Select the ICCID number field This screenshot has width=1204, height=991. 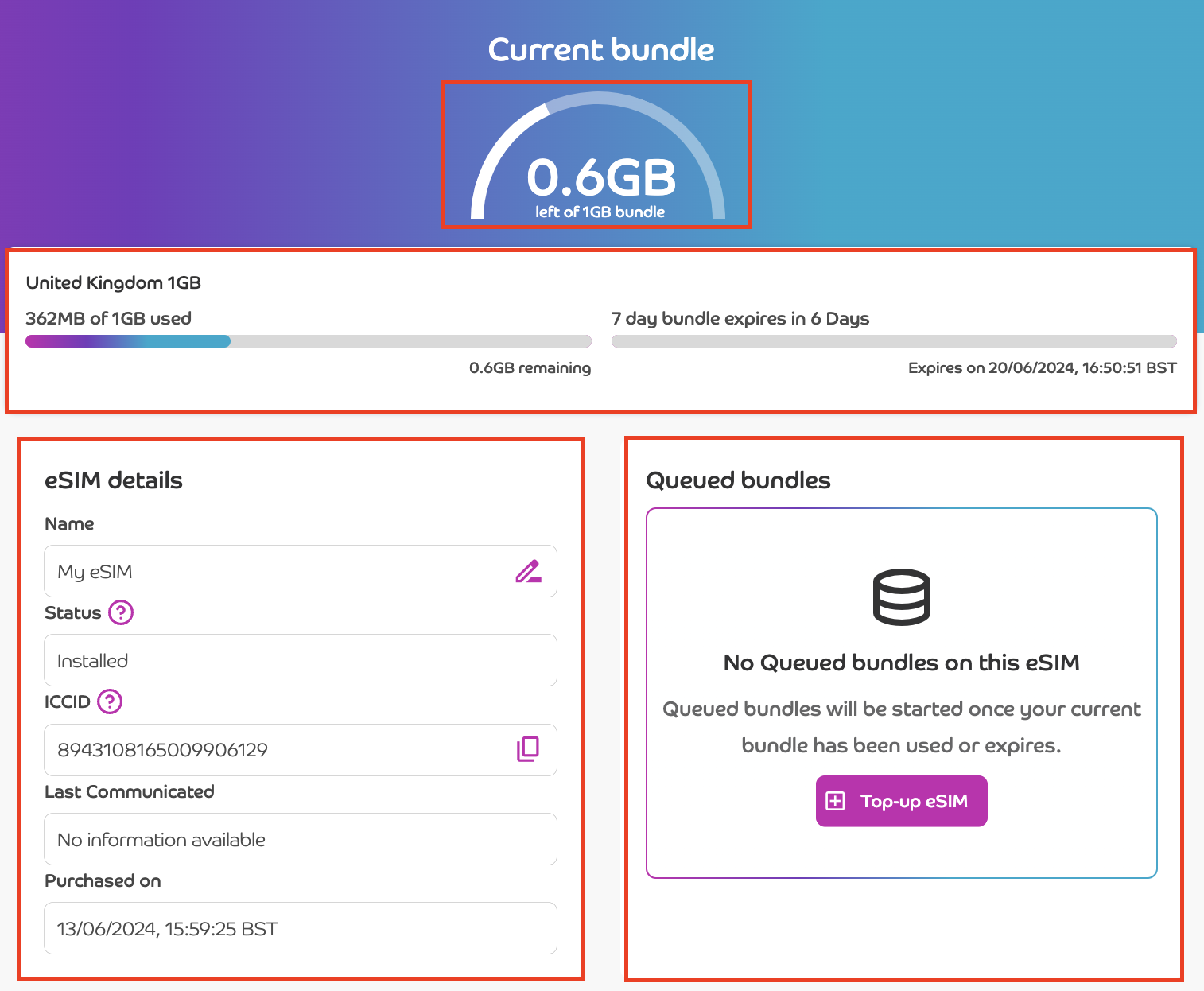tap(278, 750)
